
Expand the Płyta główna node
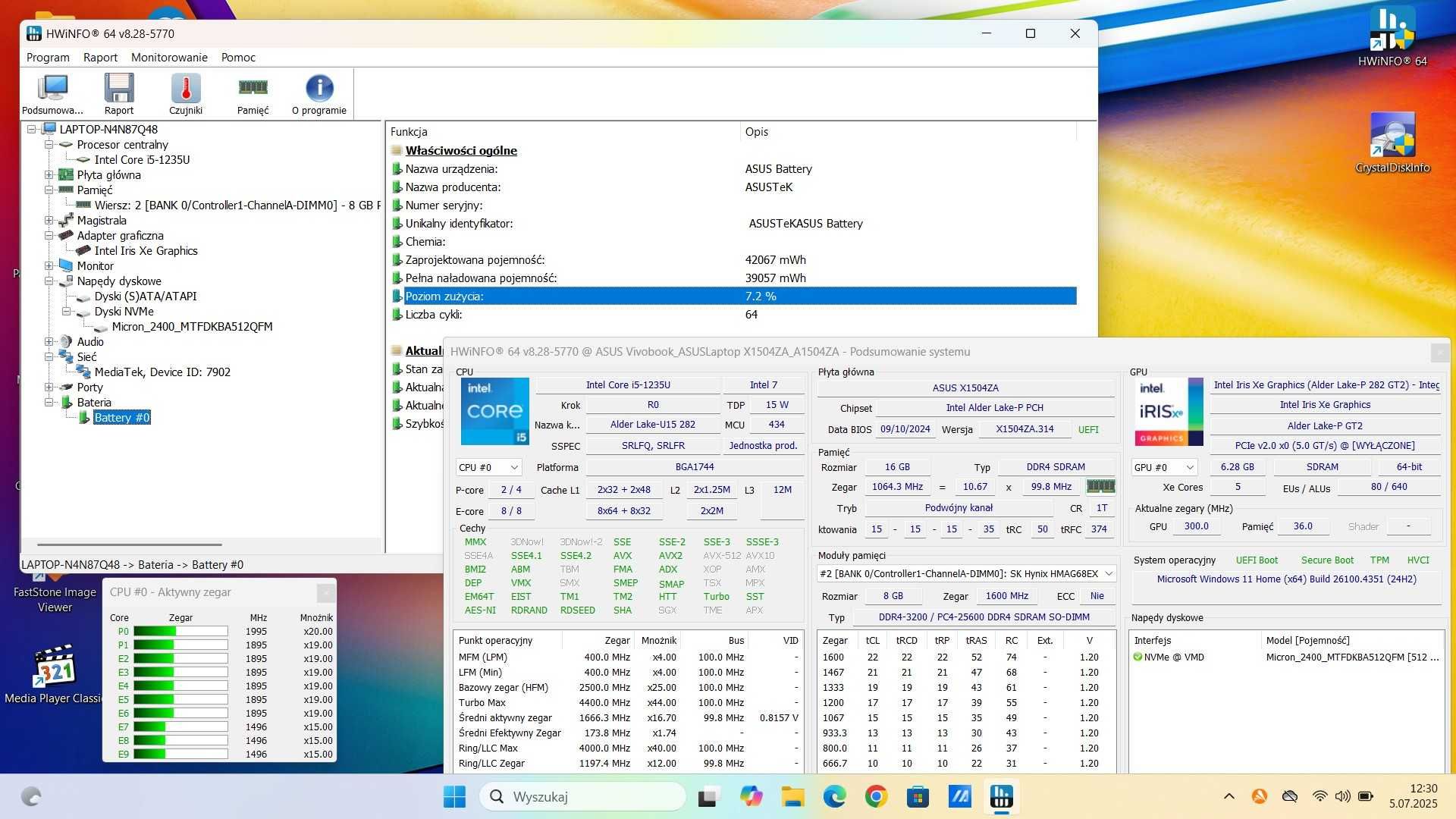point(49,174)
